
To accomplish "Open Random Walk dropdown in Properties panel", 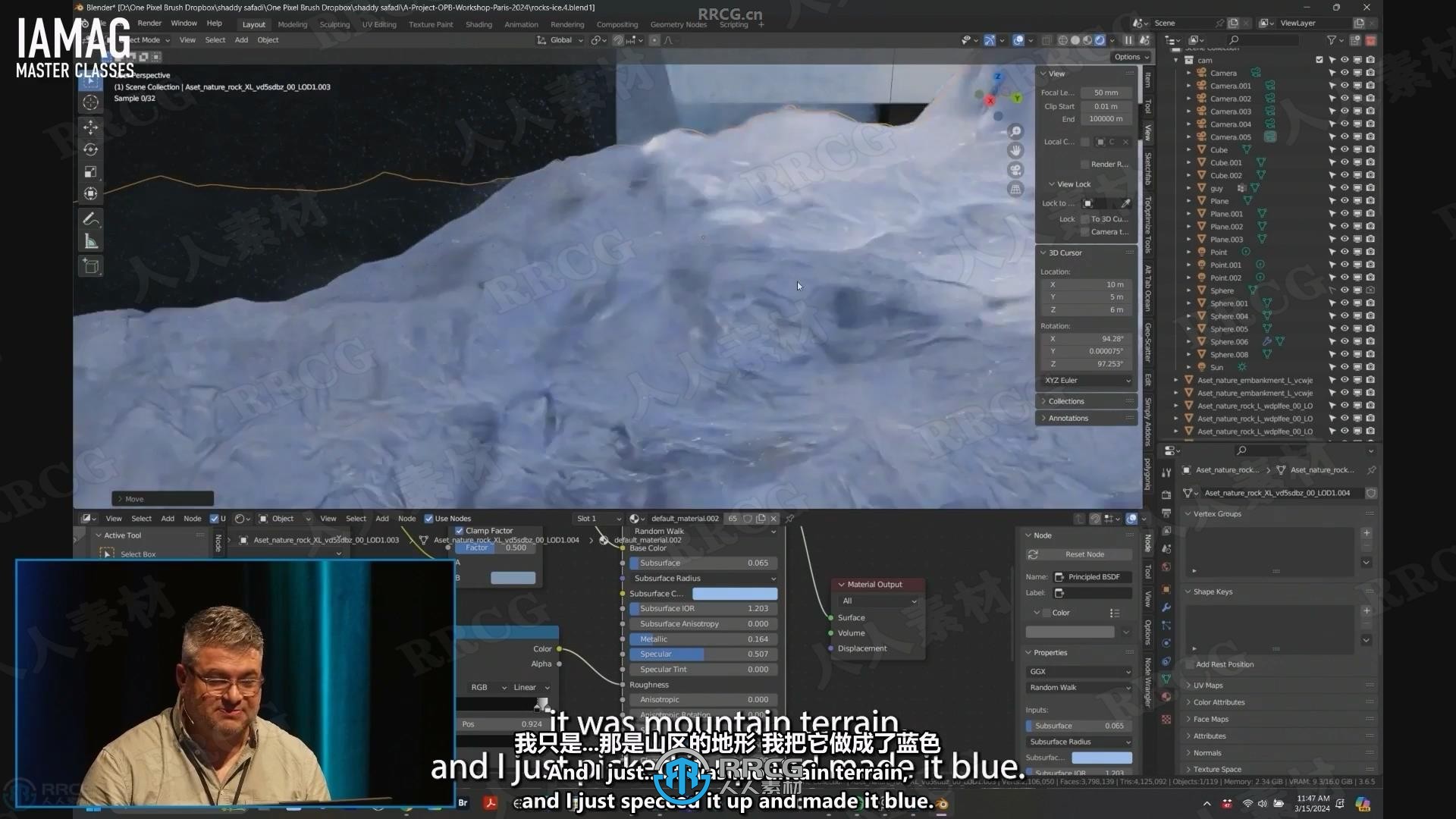I will pos(1079,688).
